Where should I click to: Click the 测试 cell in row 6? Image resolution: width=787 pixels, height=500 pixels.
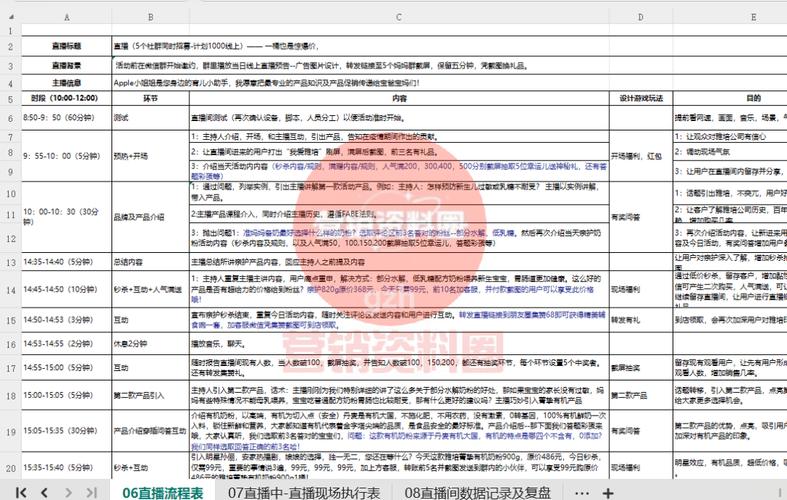150,118
